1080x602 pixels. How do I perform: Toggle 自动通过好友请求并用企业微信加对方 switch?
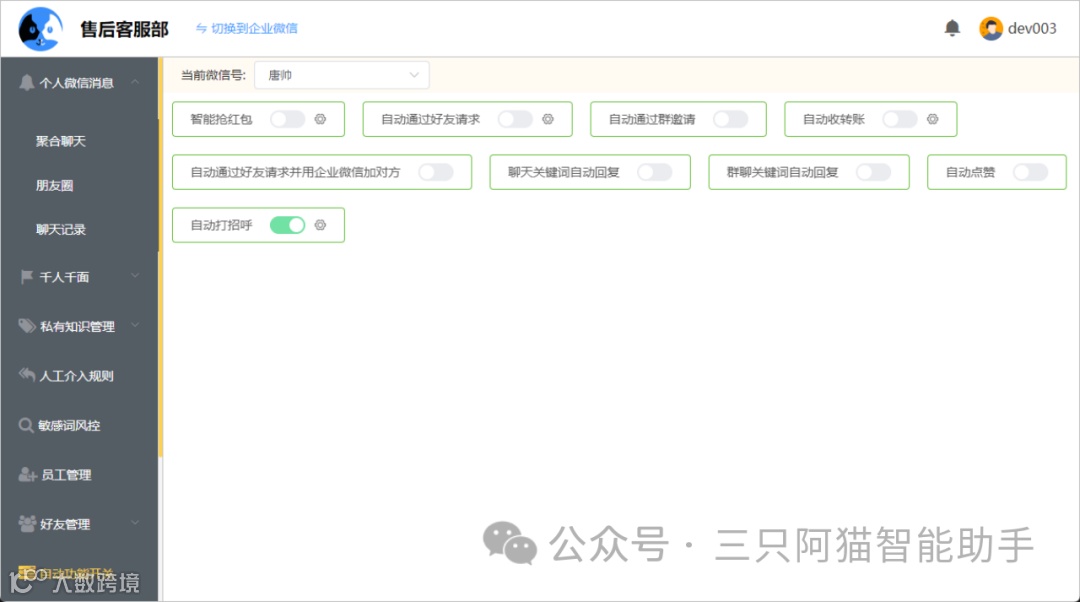coord(436,172)
